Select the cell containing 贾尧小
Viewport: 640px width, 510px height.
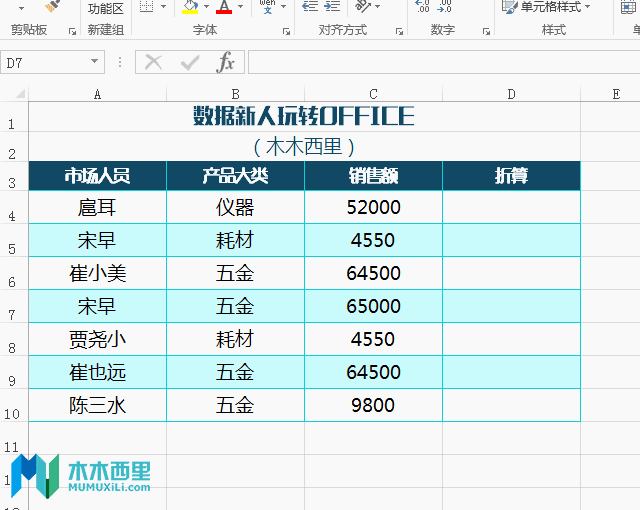98,339
